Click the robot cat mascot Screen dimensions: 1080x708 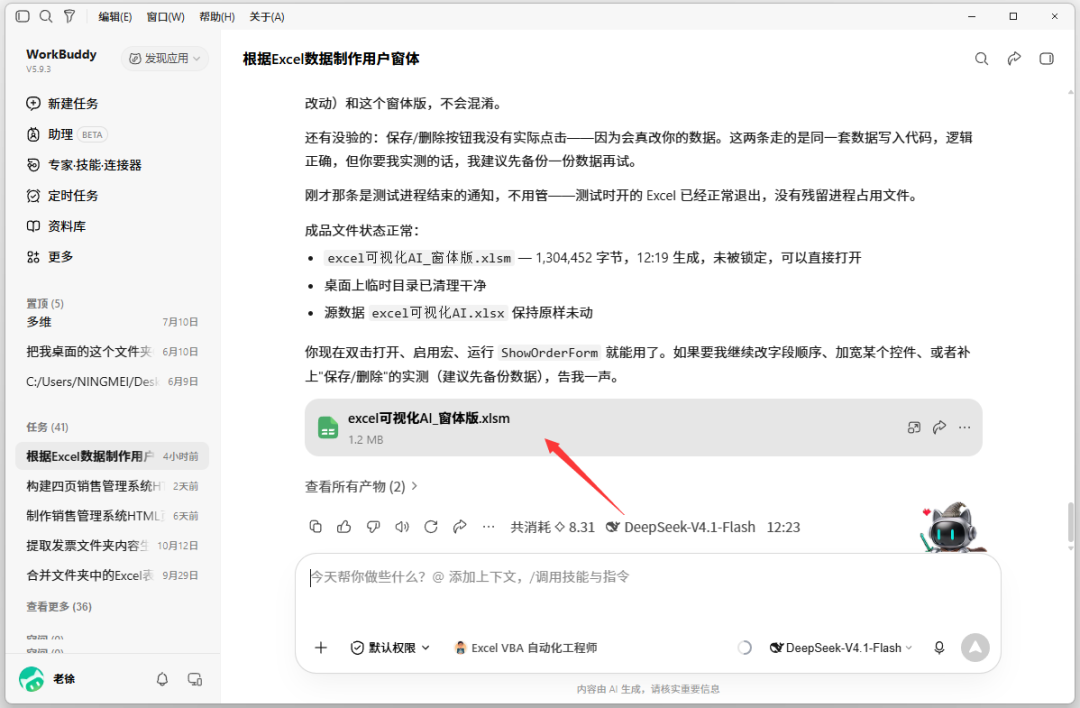[951, 528]
